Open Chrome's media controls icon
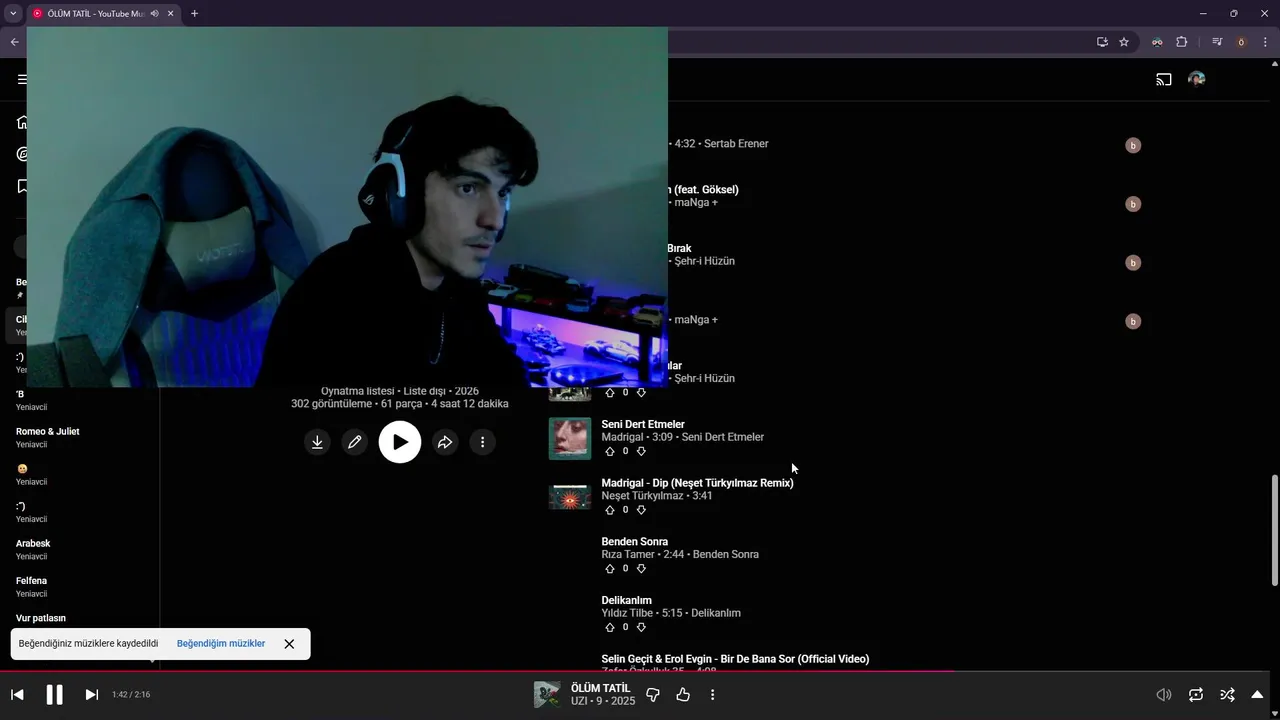This screenshot has height=720, width=1280. [1217, 42]
